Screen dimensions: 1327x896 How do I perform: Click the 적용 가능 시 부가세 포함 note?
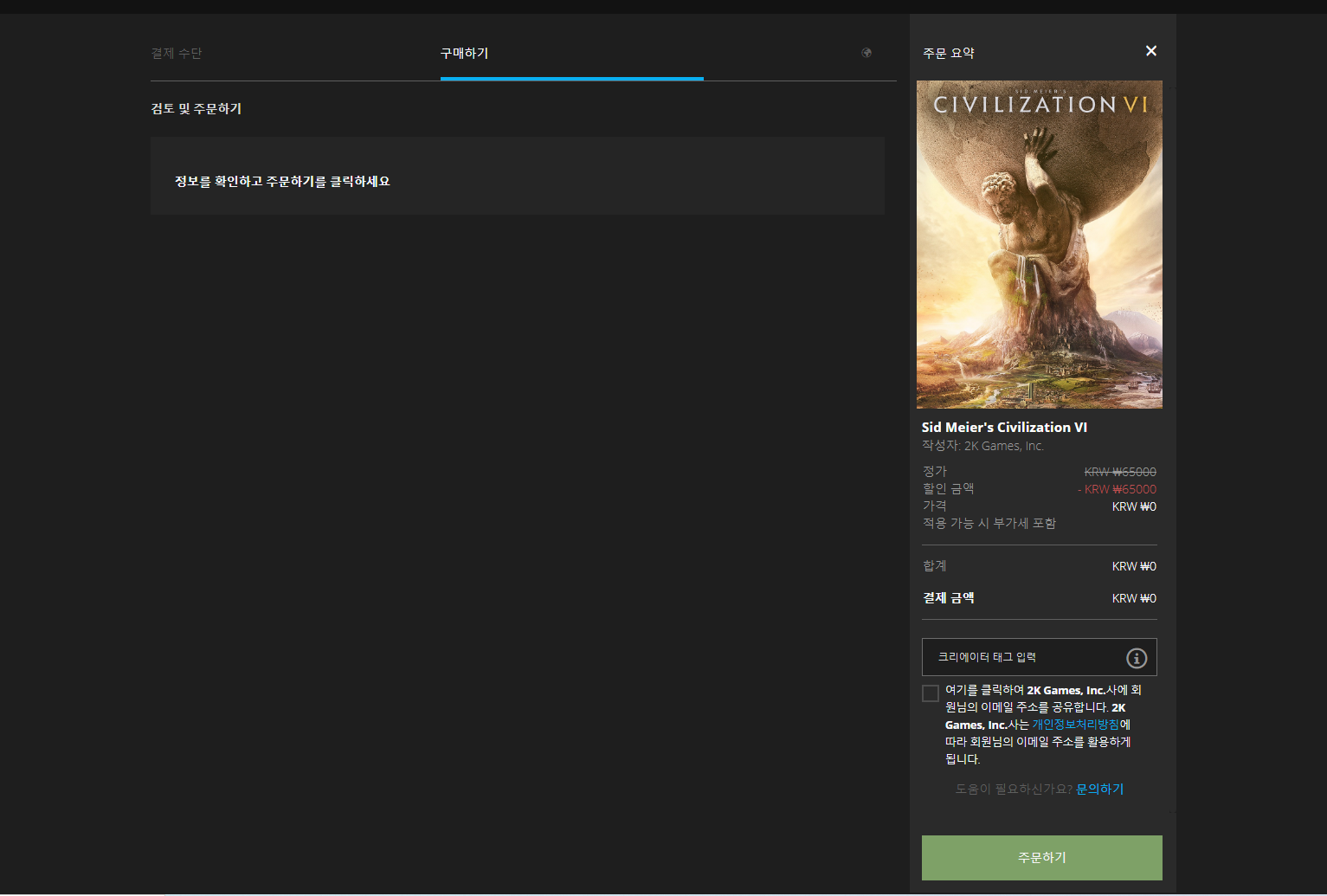point(989,523)
